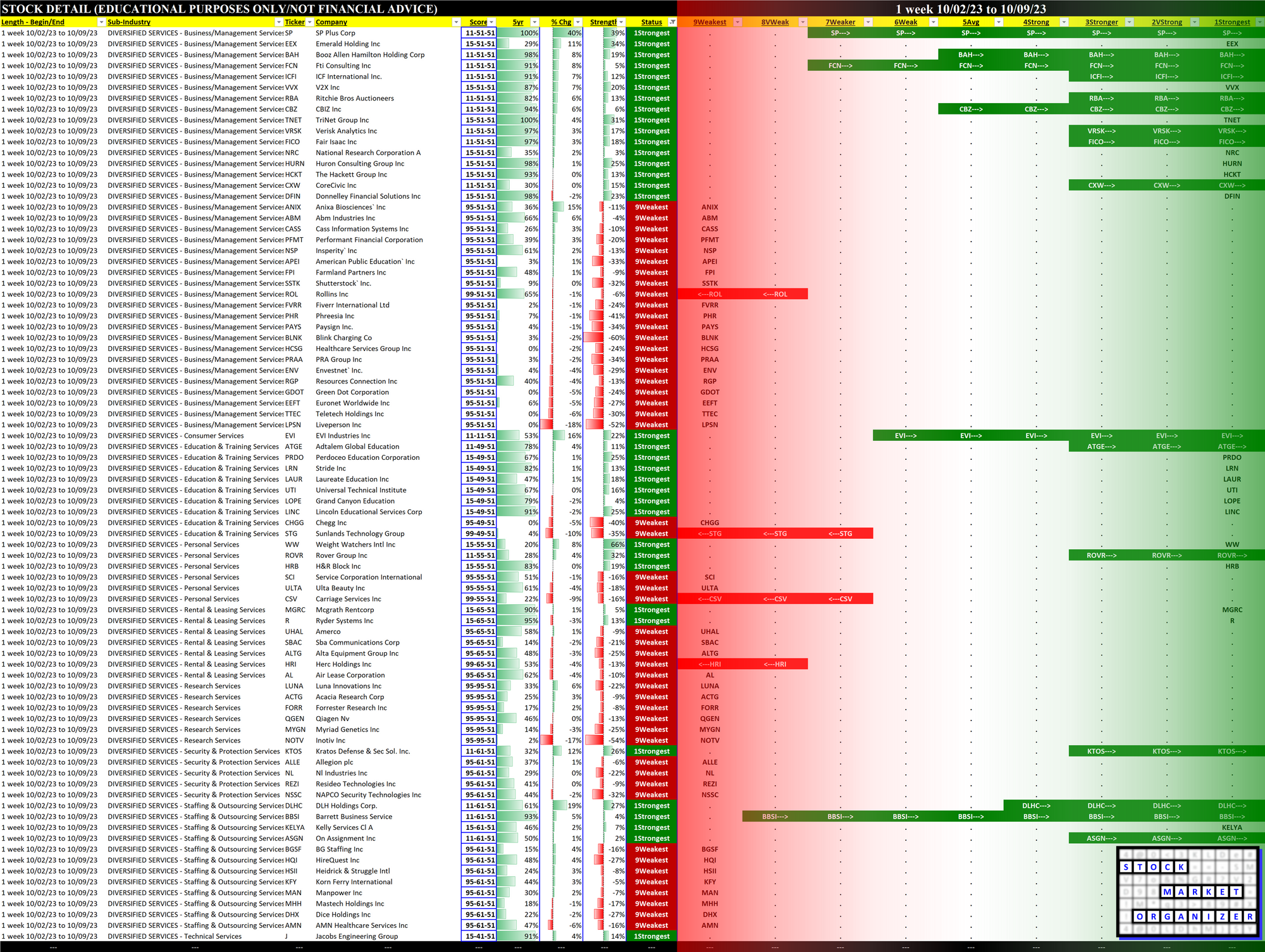Click the 3Stronger column header
Viewport: 1265px width, 952px height.
coord(1101,22)
